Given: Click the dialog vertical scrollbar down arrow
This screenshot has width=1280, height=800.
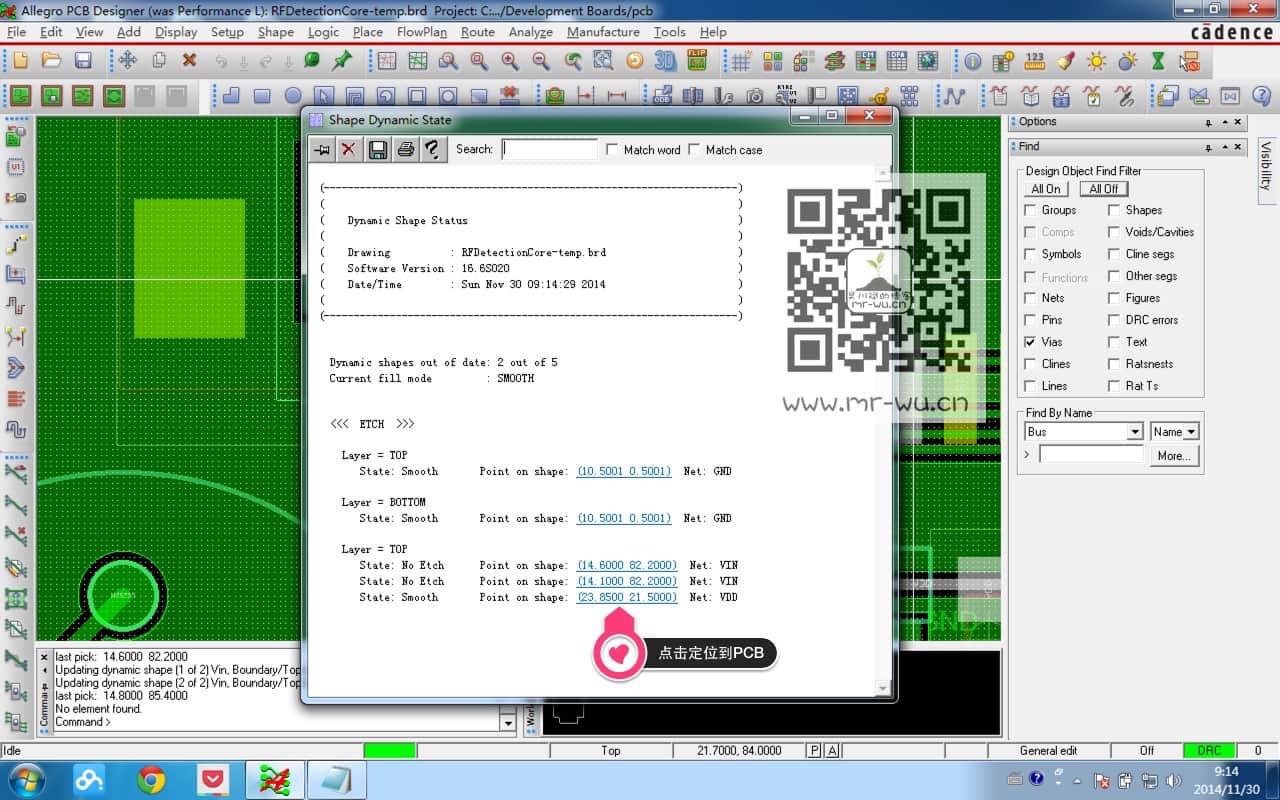Looking at the screenshot, I should click(882, 688).
